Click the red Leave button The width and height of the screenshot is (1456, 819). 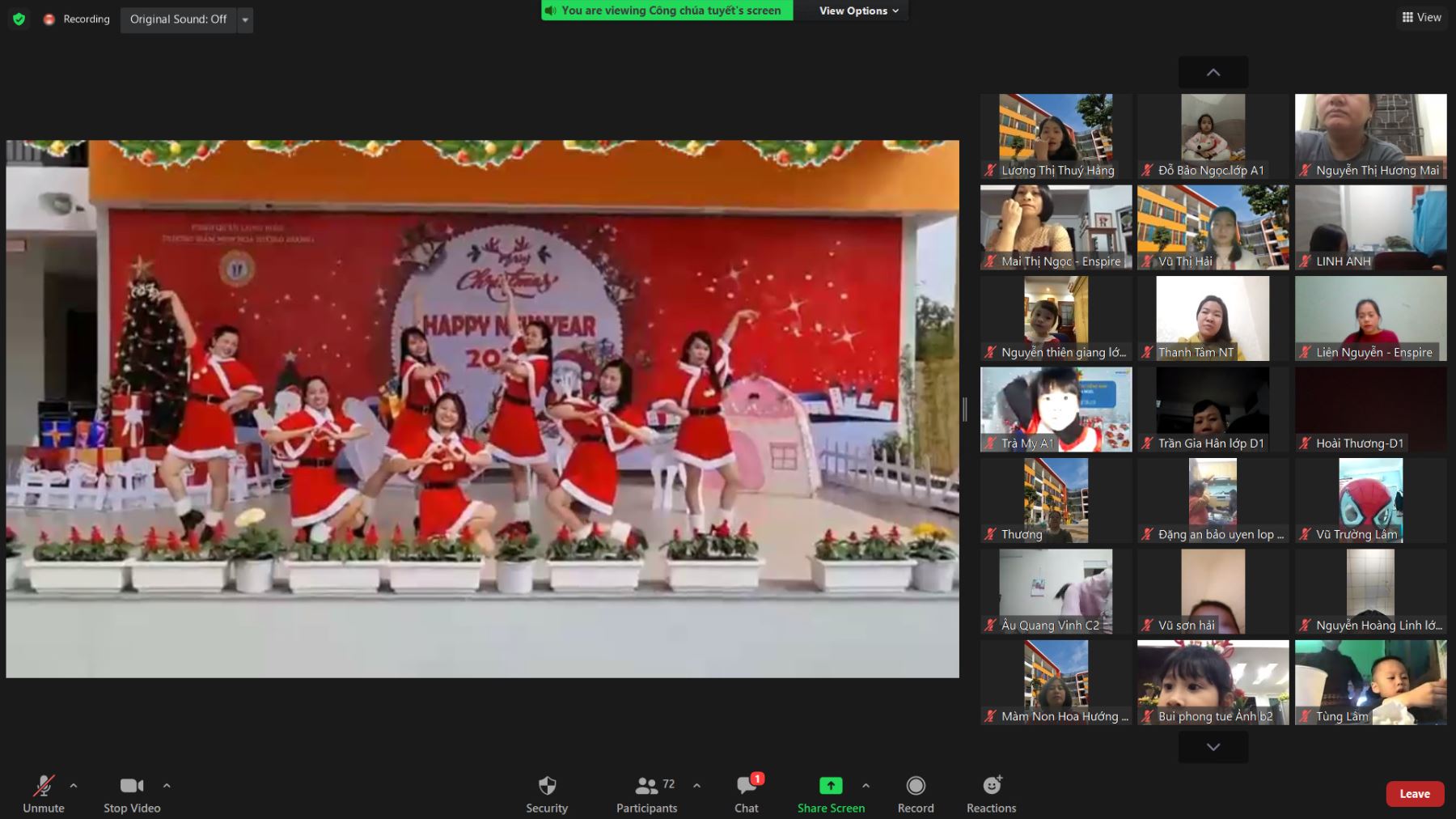(x=1415, y=794)
